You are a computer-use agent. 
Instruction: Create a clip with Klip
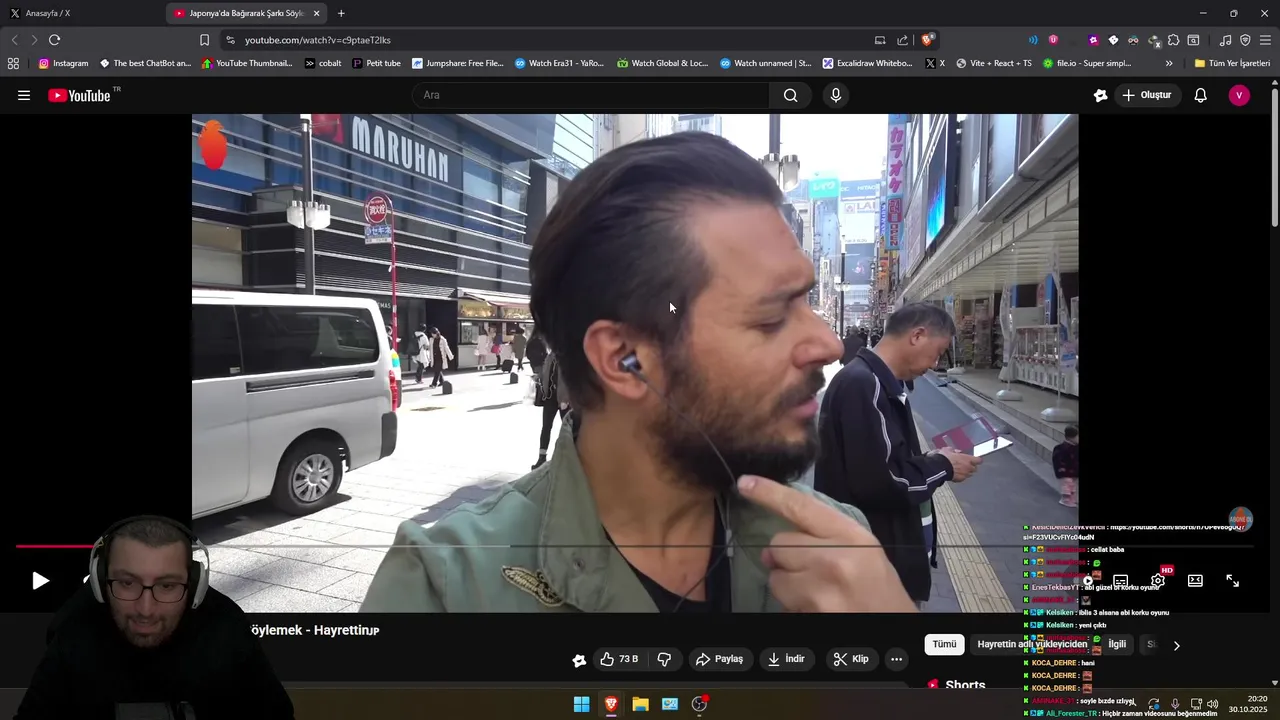click(850, 659)
